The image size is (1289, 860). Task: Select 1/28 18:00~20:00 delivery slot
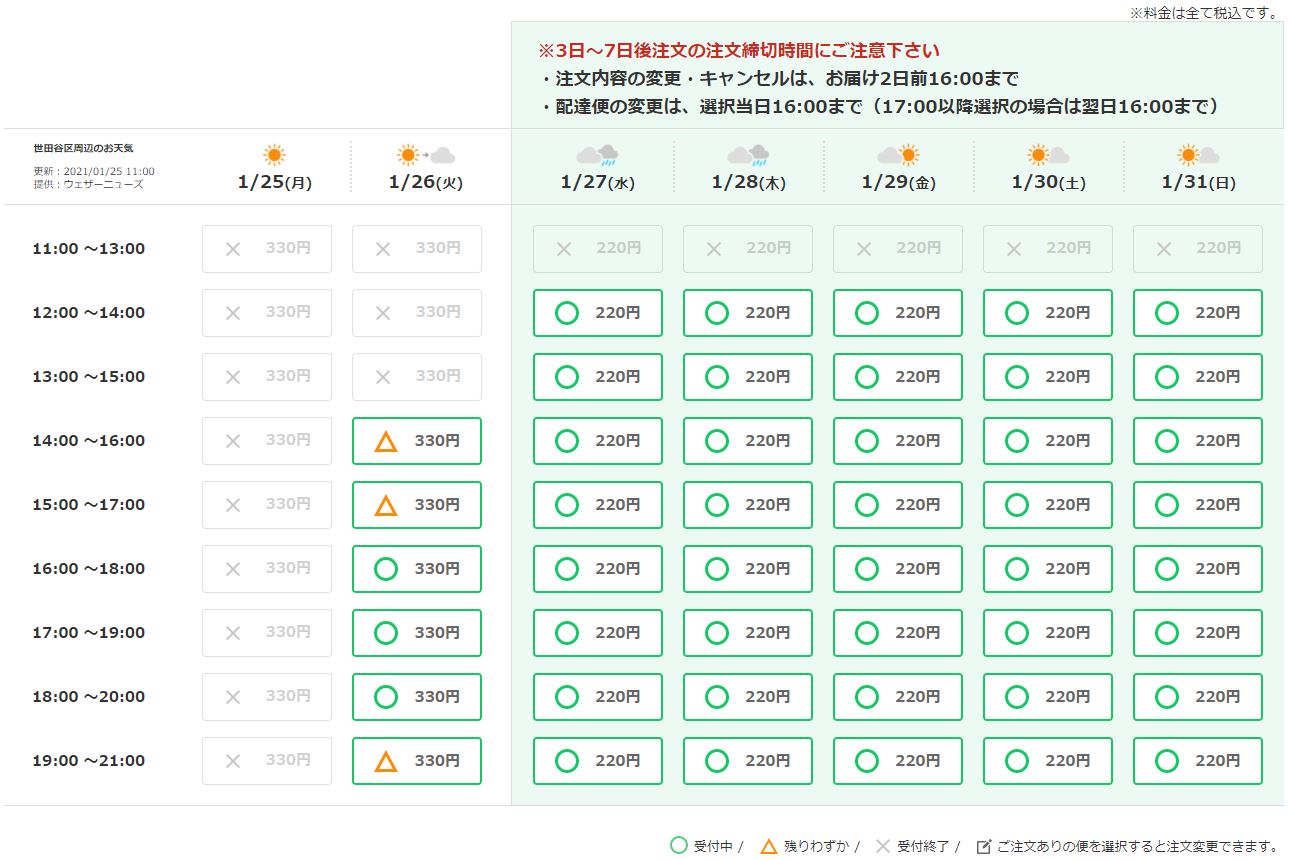point(748,697)
